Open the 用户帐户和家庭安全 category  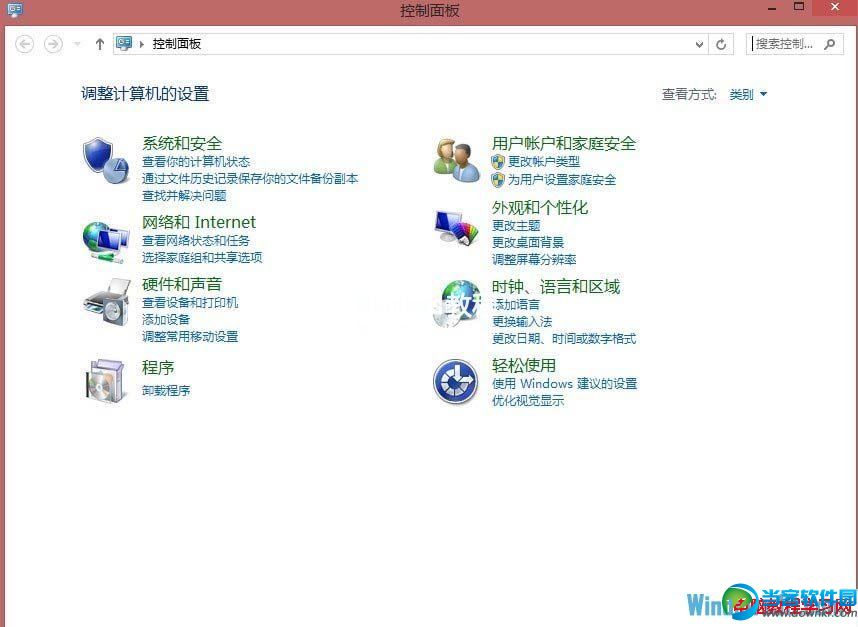(564, 143)
